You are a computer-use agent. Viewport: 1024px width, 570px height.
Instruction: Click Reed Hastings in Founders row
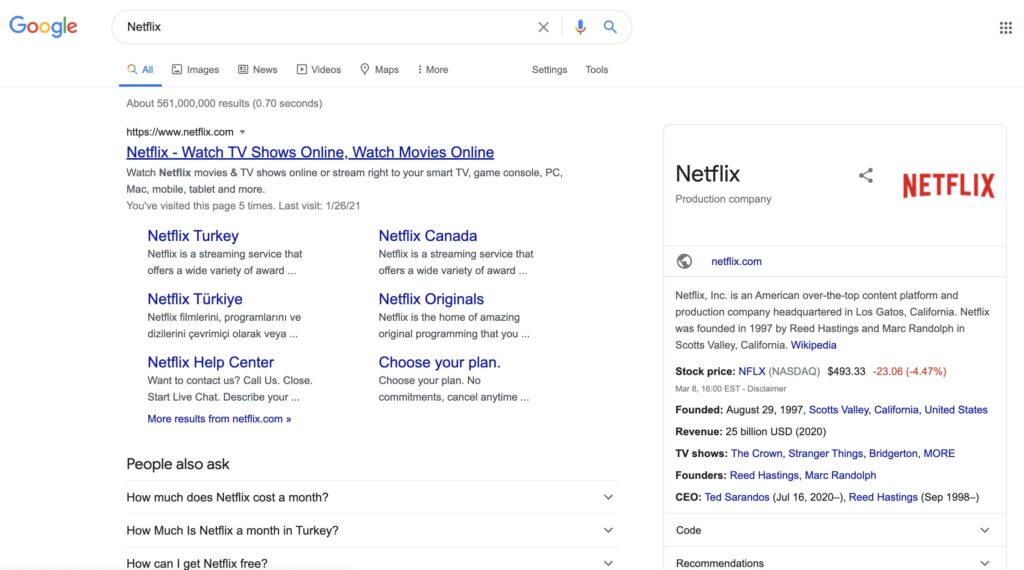coord(764,475)
